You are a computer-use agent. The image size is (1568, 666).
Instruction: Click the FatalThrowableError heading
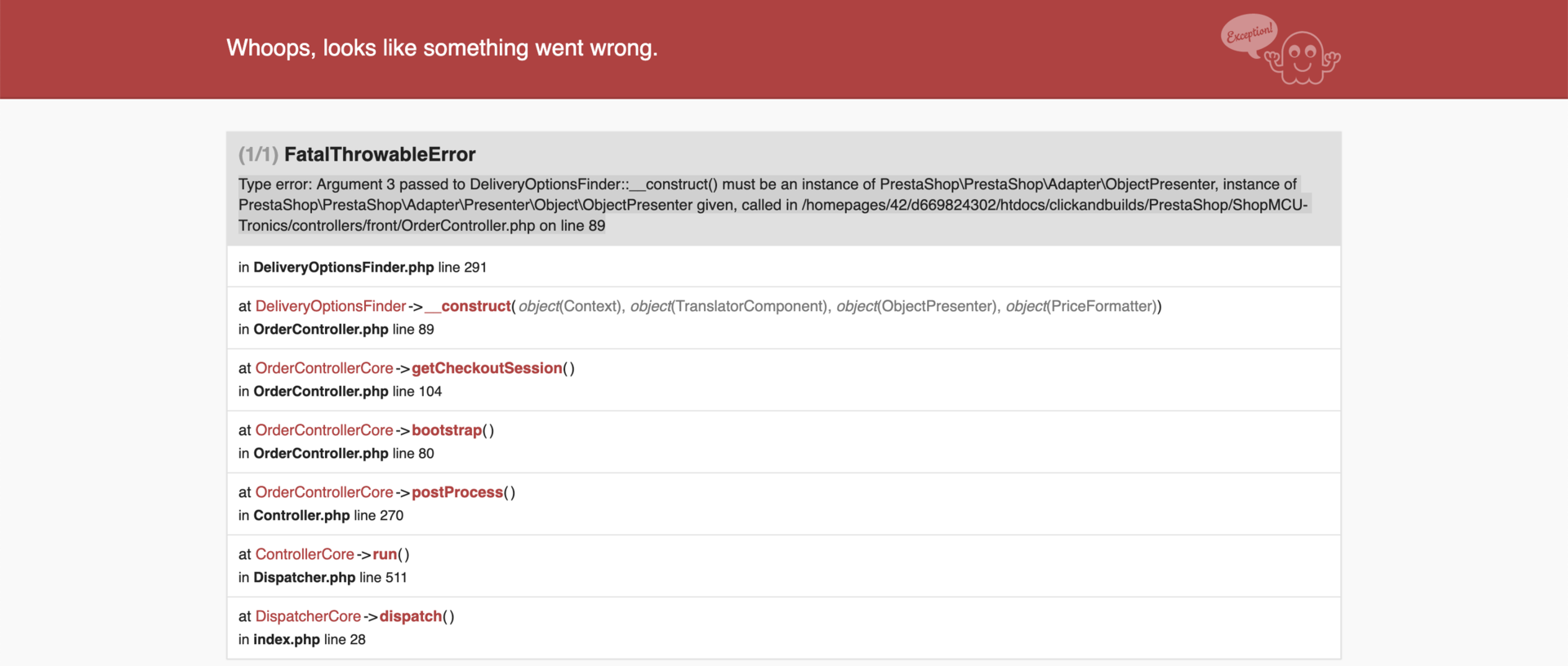[380, 154]
